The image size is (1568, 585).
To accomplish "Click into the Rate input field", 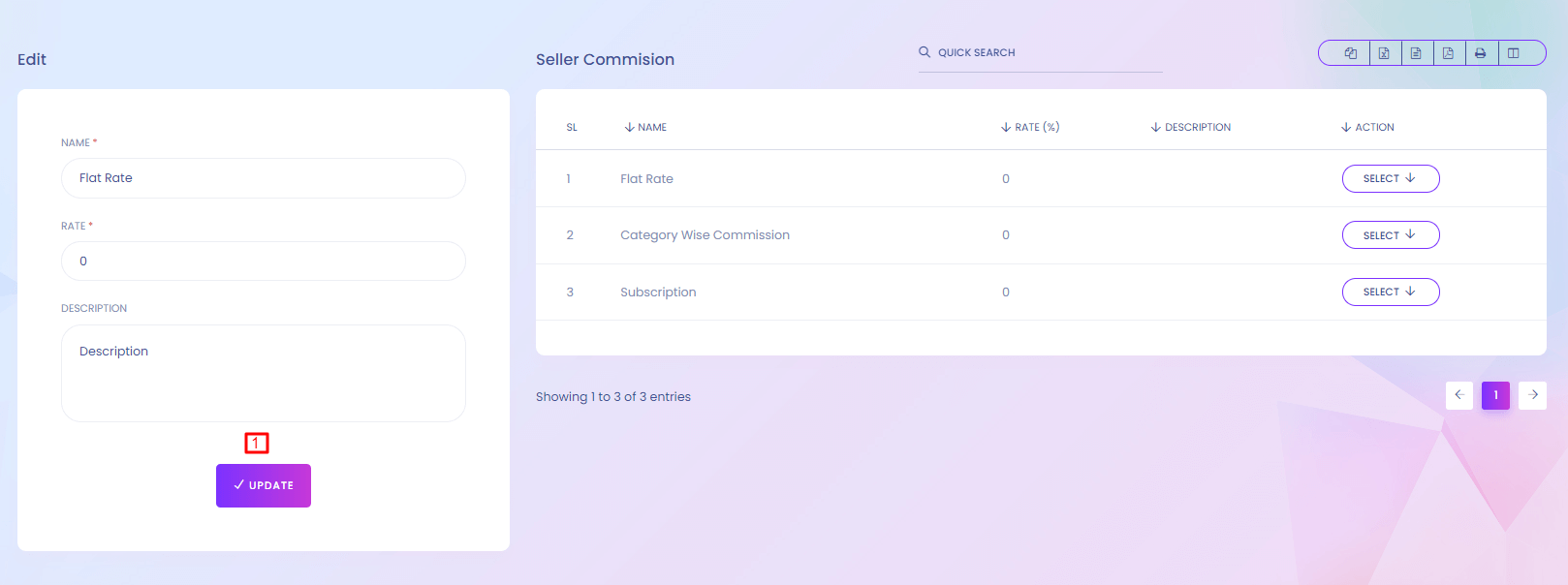I will click(264, 262).
